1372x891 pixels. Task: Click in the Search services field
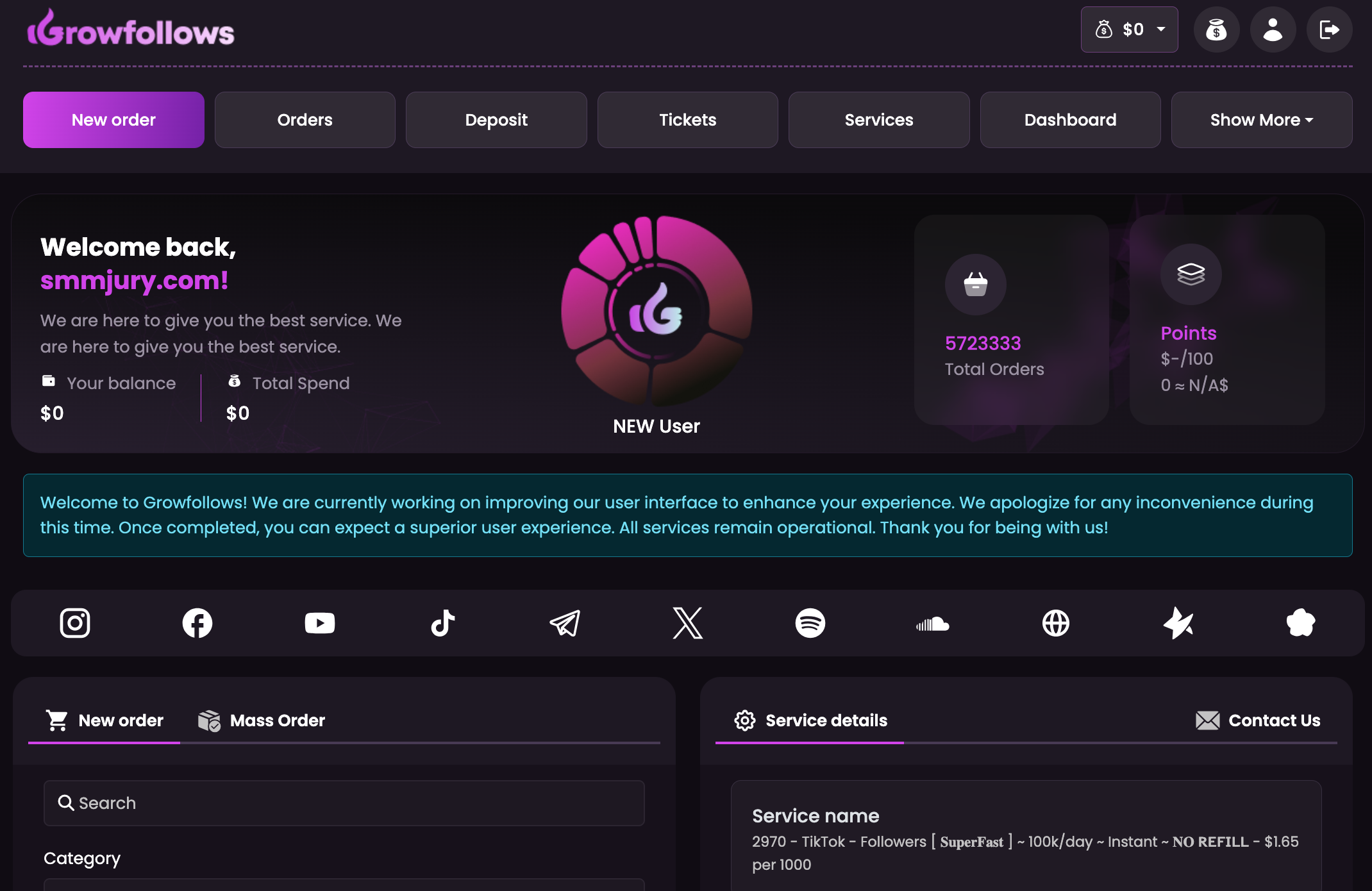pos(344,803)
